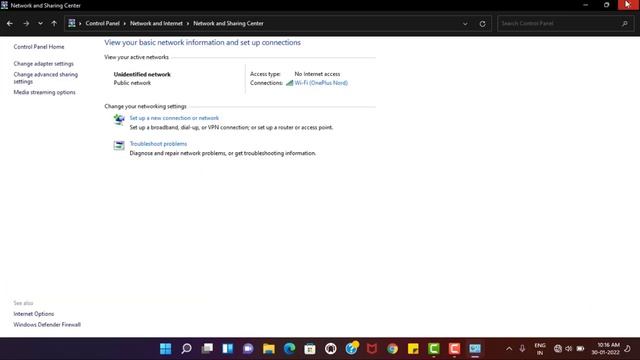Click the Control Panel icon in address bar

tap(72, 23)
